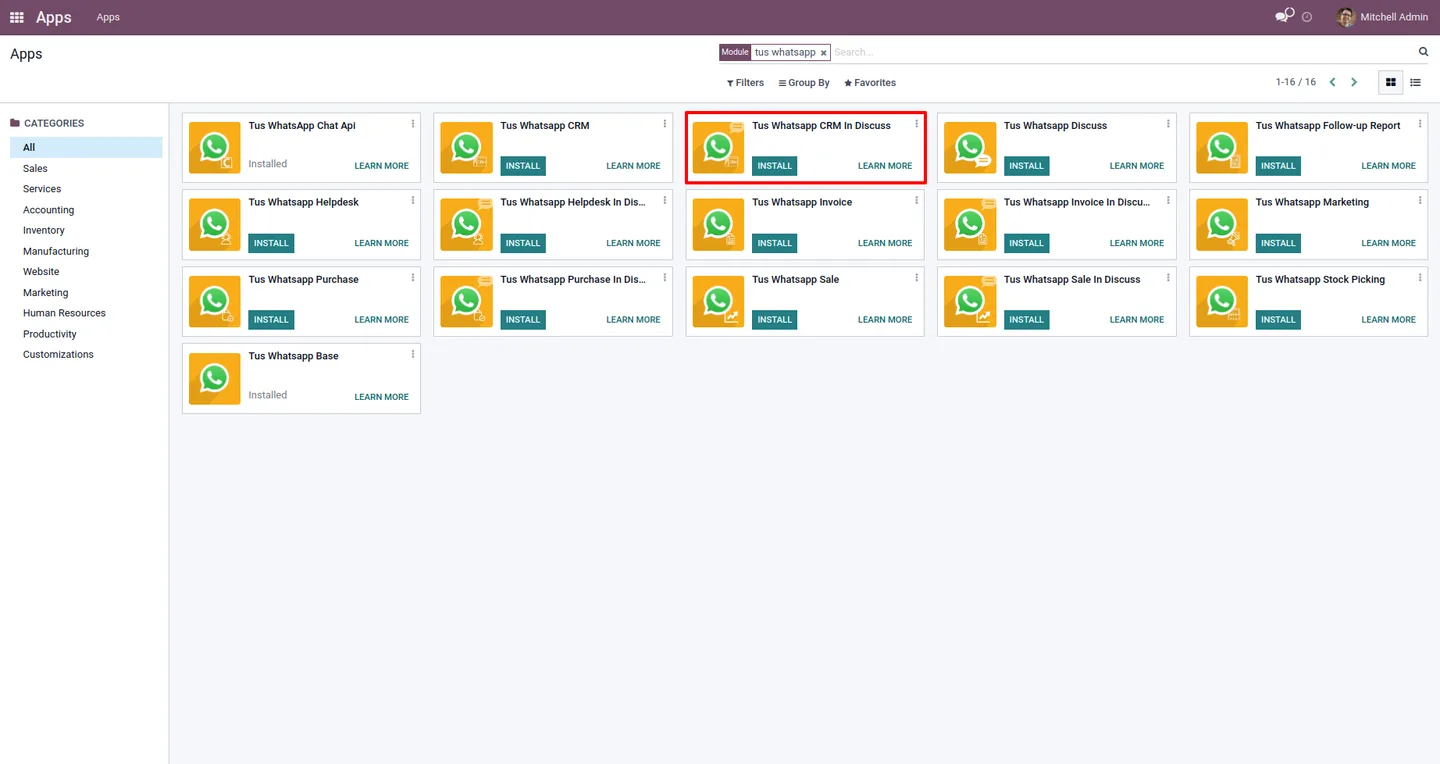Image resolution: width=1440 pixels, height=764 pixels.
Task: Click the Tus WhatsApp Chat Api app icon
Action: 215,148
